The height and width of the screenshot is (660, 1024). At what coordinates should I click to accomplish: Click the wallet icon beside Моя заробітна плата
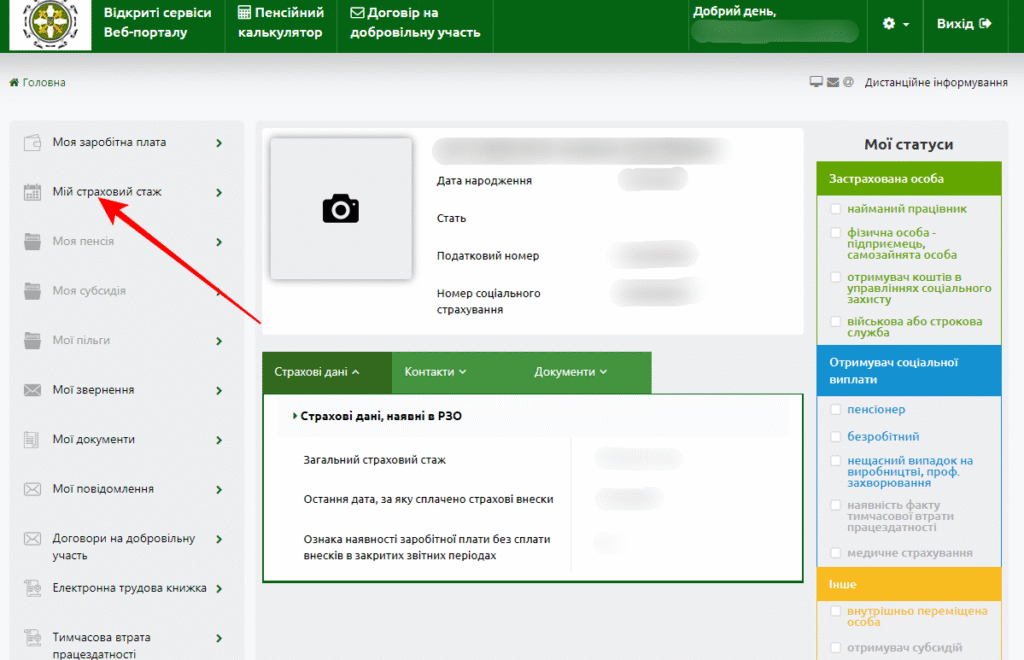pyautogui.click(x=32, y=142)
